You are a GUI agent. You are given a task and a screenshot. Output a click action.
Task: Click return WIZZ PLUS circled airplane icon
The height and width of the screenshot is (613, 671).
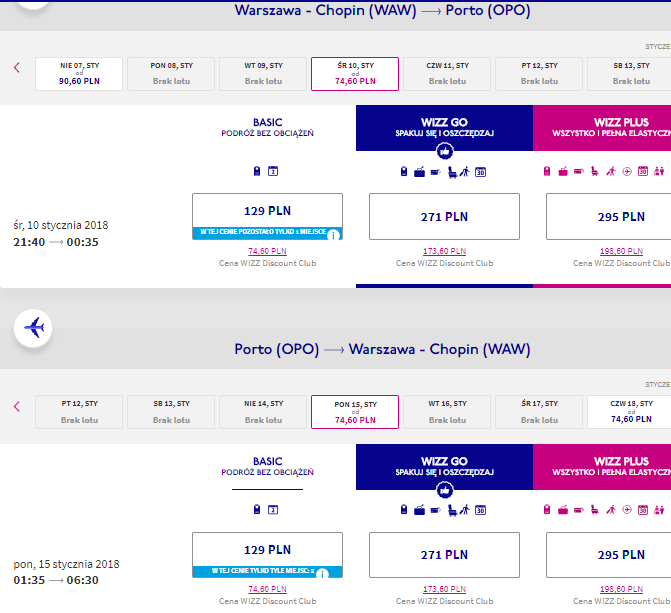pyautogui.click(x=626, y=509)
